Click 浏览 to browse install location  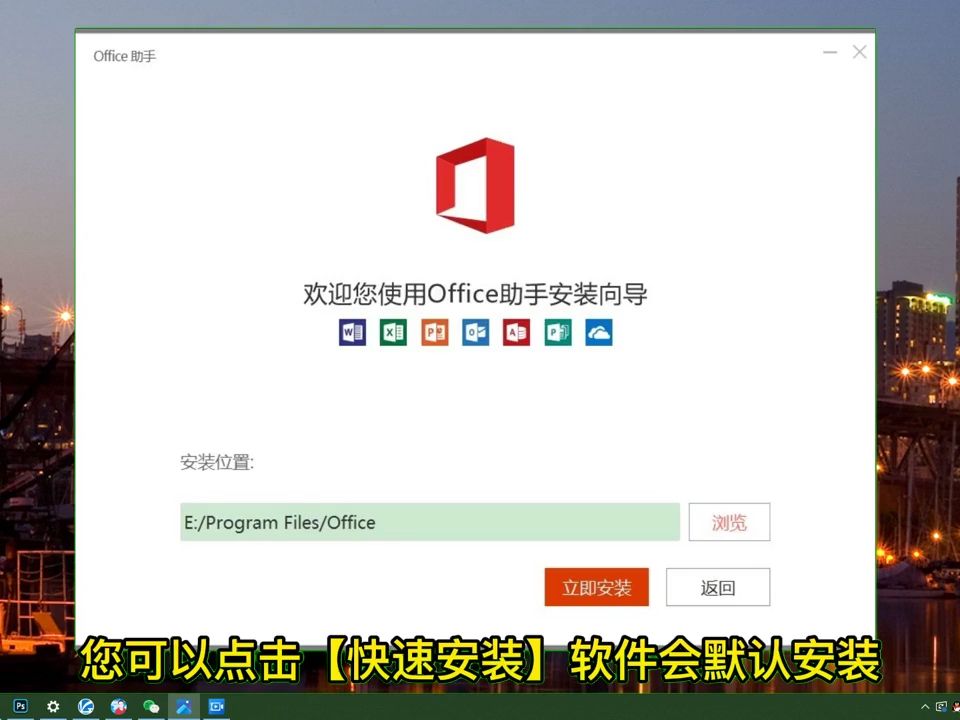(x=729, y=522)
